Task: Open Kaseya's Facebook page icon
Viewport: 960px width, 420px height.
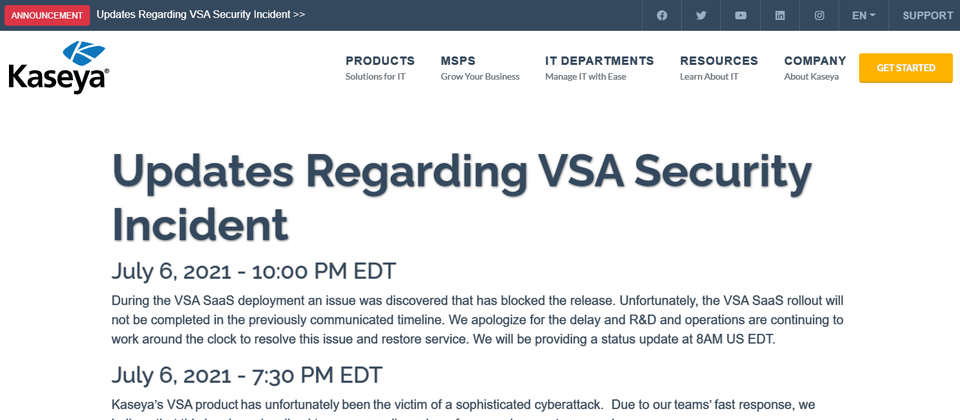Action: [662, 15]
